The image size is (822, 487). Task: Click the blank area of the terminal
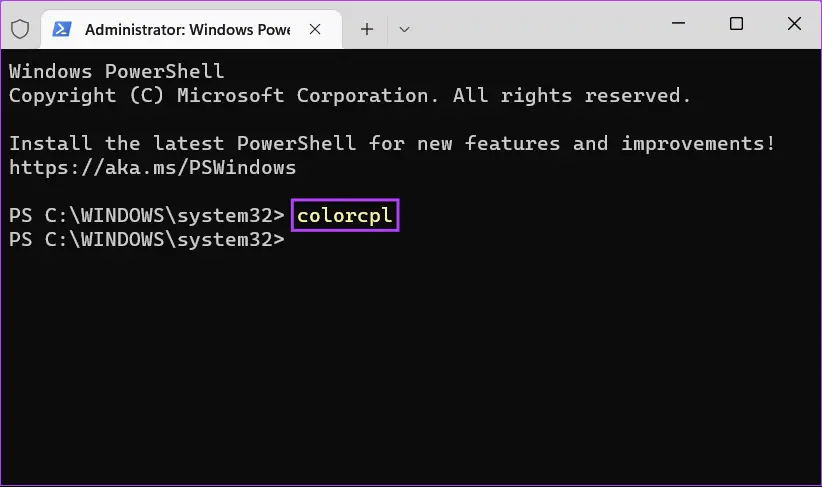tap(410, 370)
